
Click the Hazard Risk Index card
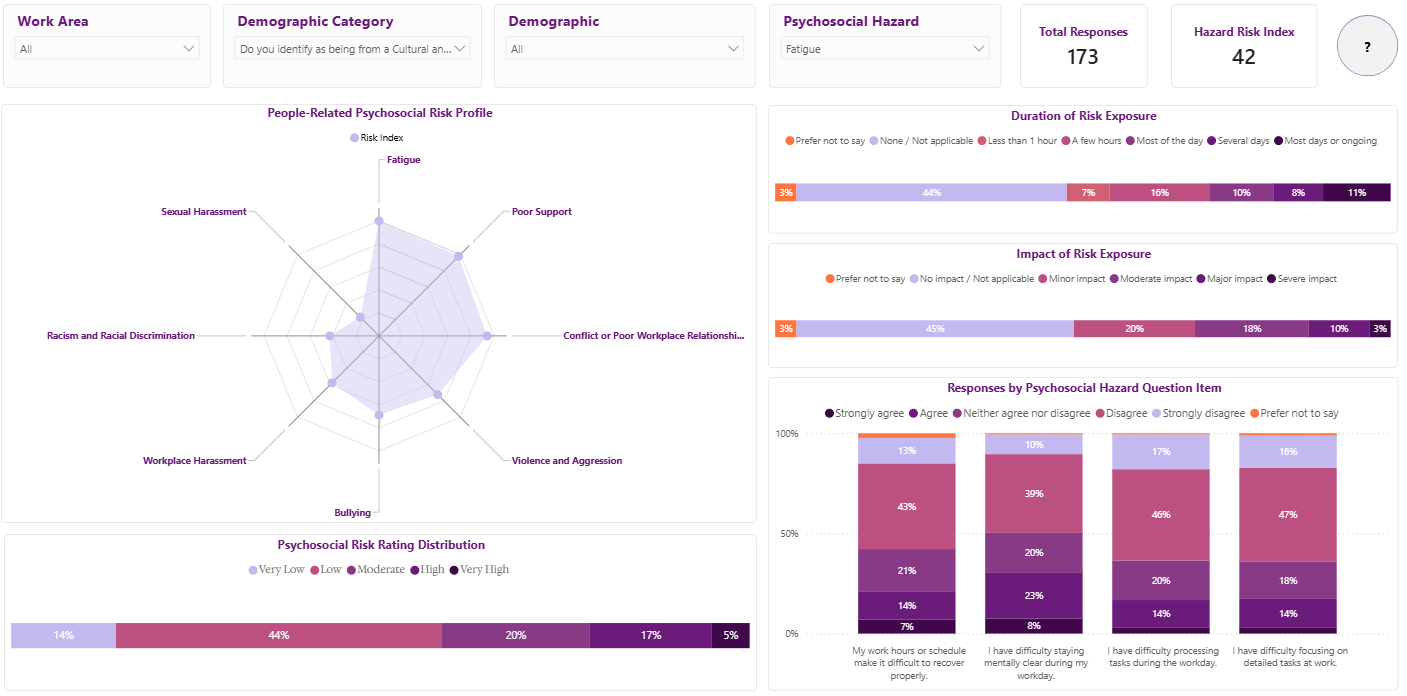coord(1244,46)
